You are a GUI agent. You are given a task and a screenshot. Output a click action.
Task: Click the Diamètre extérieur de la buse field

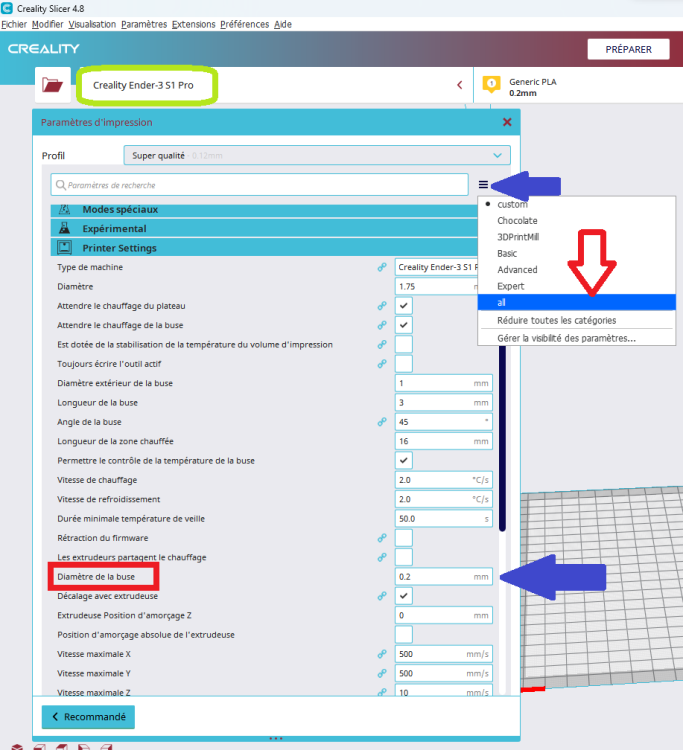click(443, 383)
